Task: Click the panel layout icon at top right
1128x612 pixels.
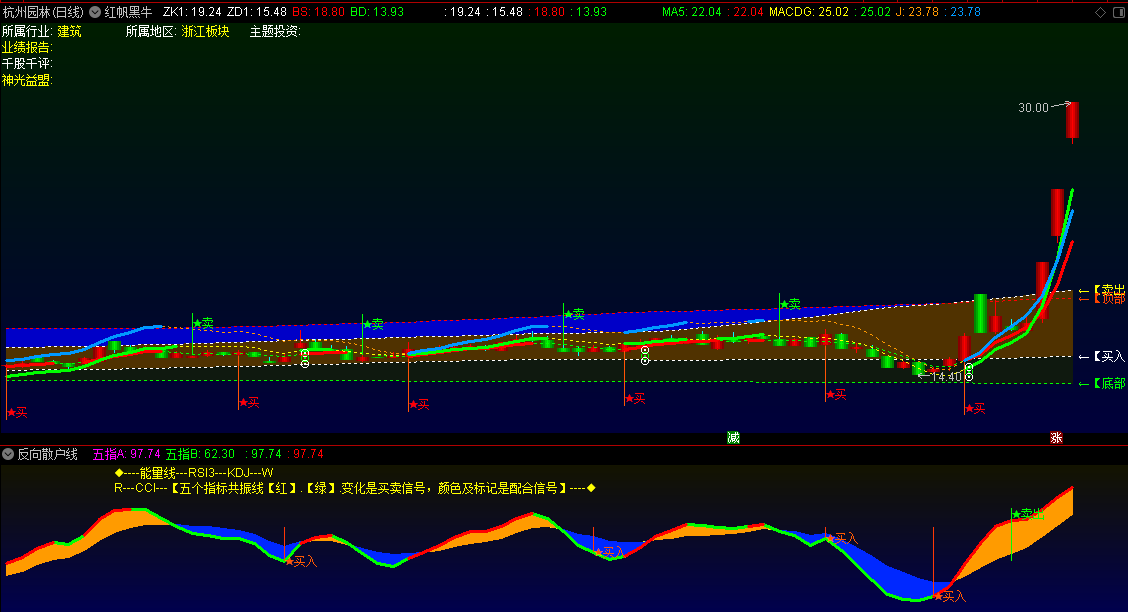Action: (x=1118, y=12)
